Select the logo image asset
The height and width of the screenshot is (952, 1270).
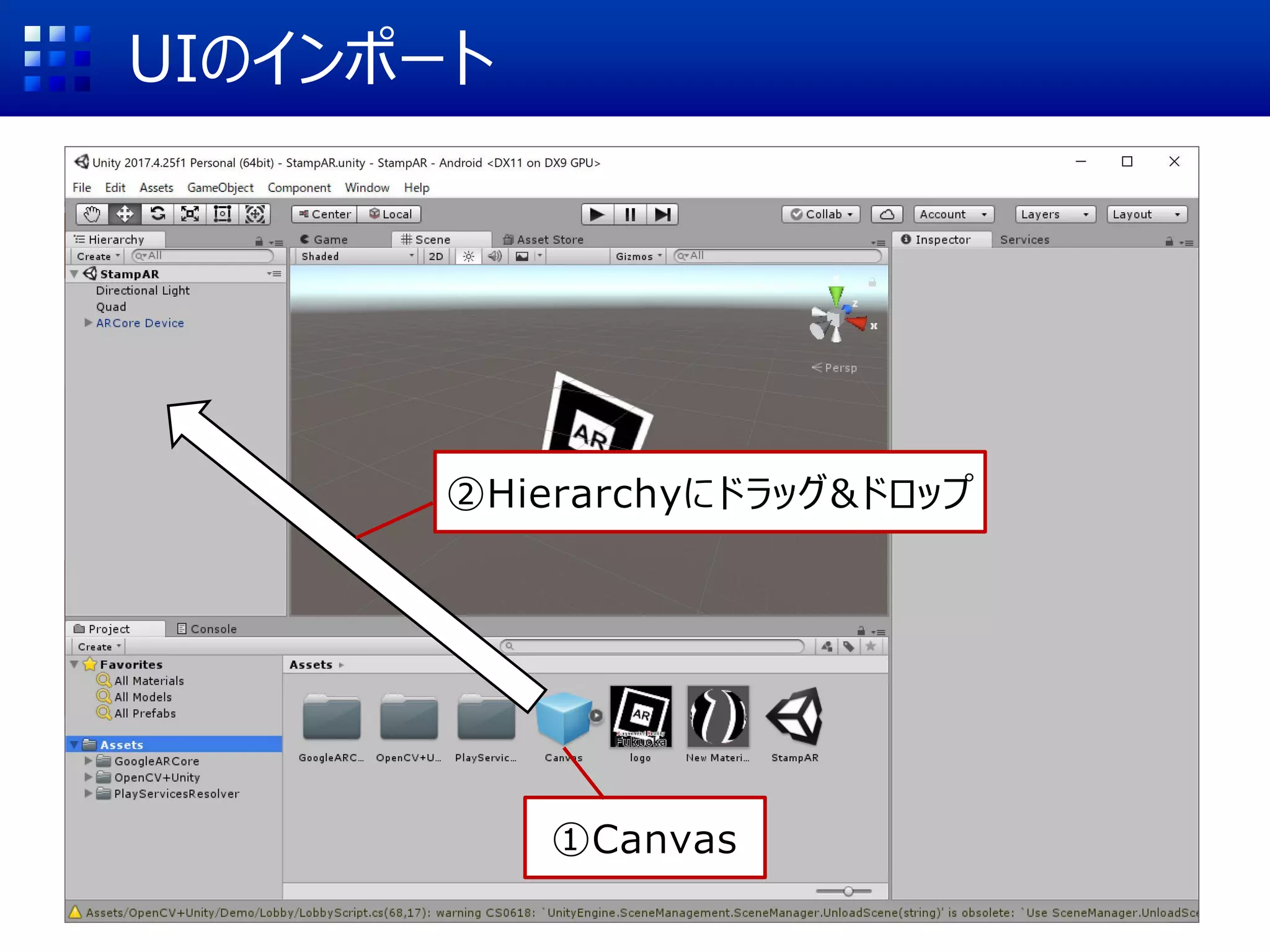click(641, 725)
